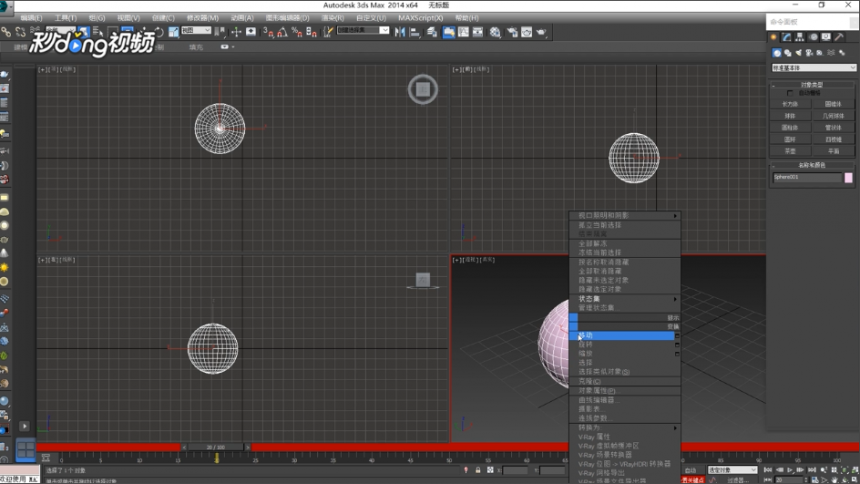Toggle the 3D Snaps icon
This screenshot has height=484, width=860.
(x=268, y=32)
